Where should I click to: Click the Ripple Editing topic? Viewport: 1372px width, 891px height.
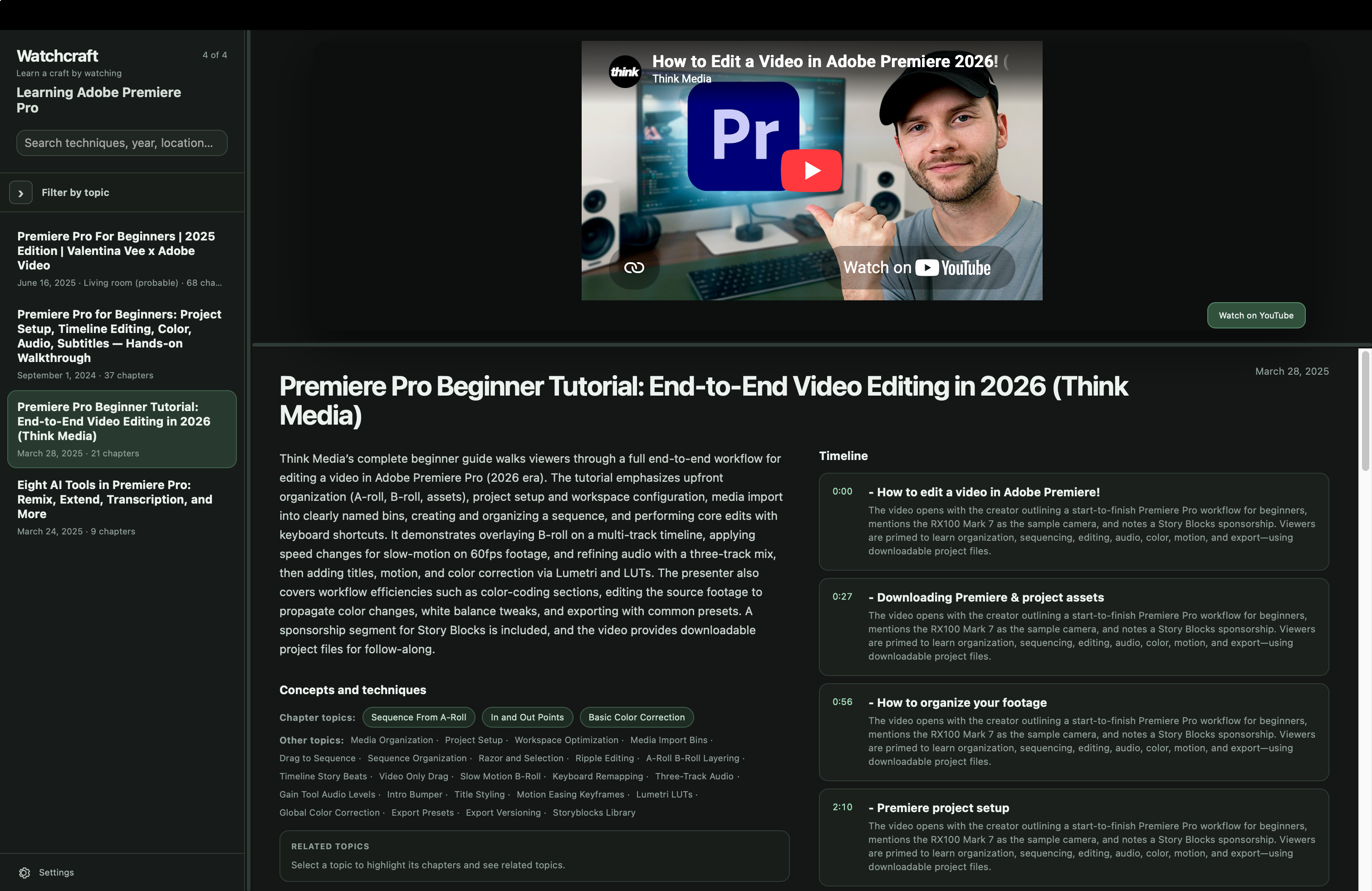604,758
